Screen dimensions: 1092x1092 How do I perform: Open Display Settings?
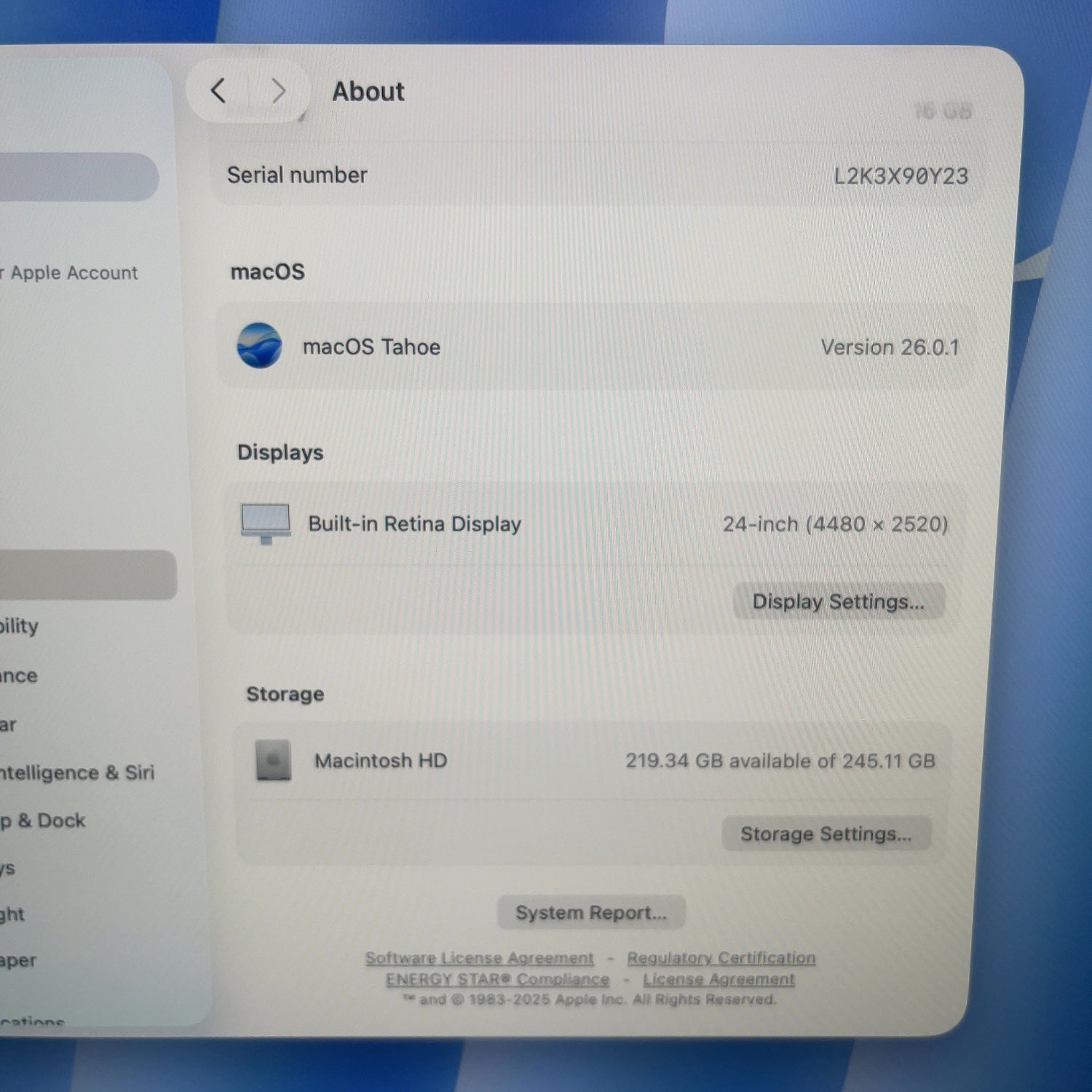838,602
